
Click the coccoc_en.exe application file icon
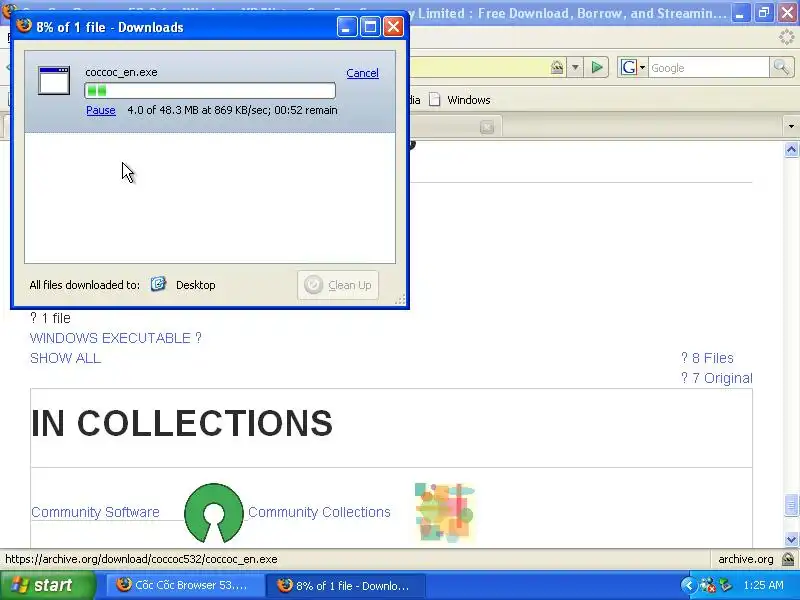[x=54, y=81]
